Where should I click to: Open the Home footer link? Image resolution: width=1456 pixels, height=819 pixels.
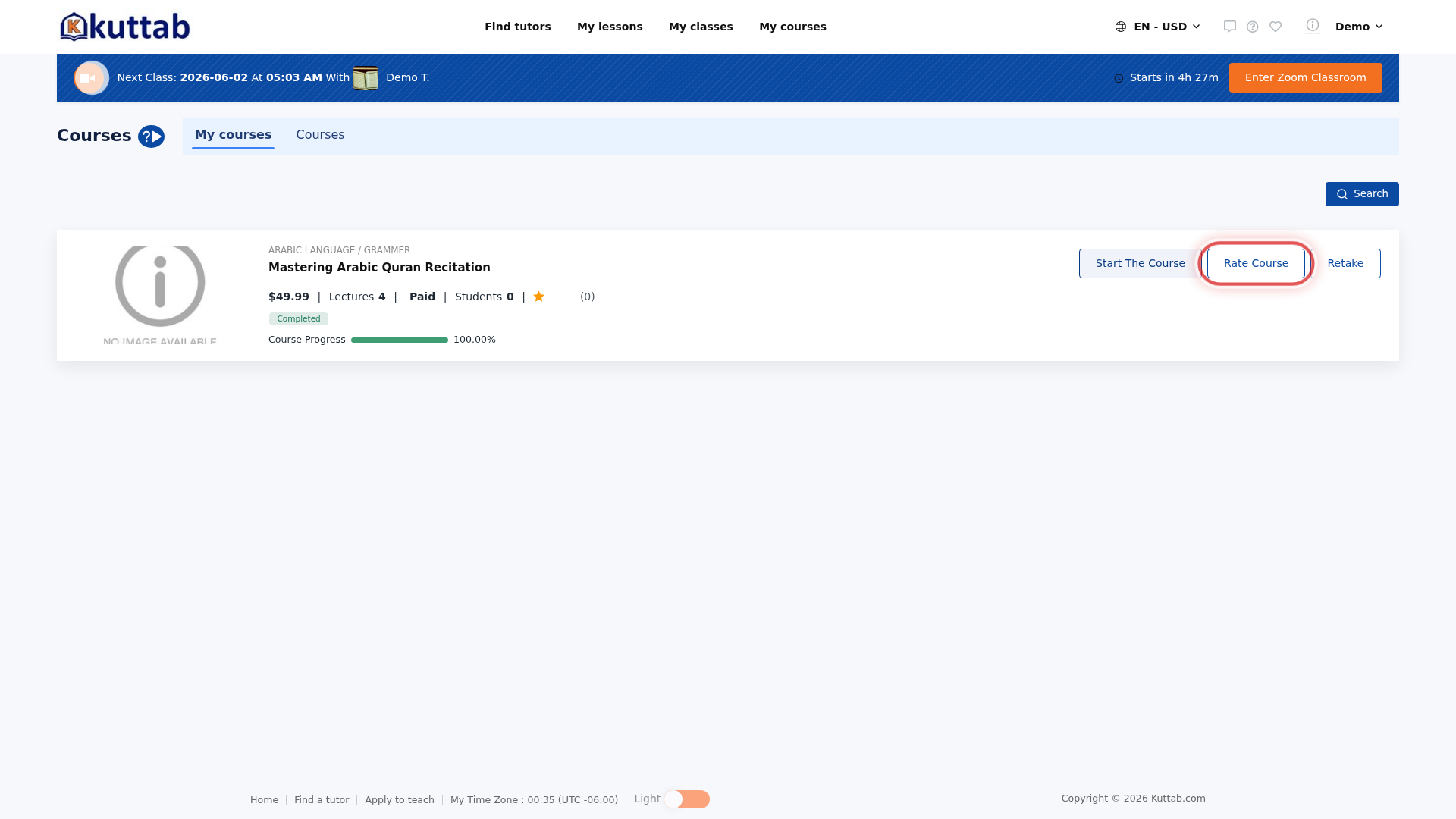[x=264, y=800]
